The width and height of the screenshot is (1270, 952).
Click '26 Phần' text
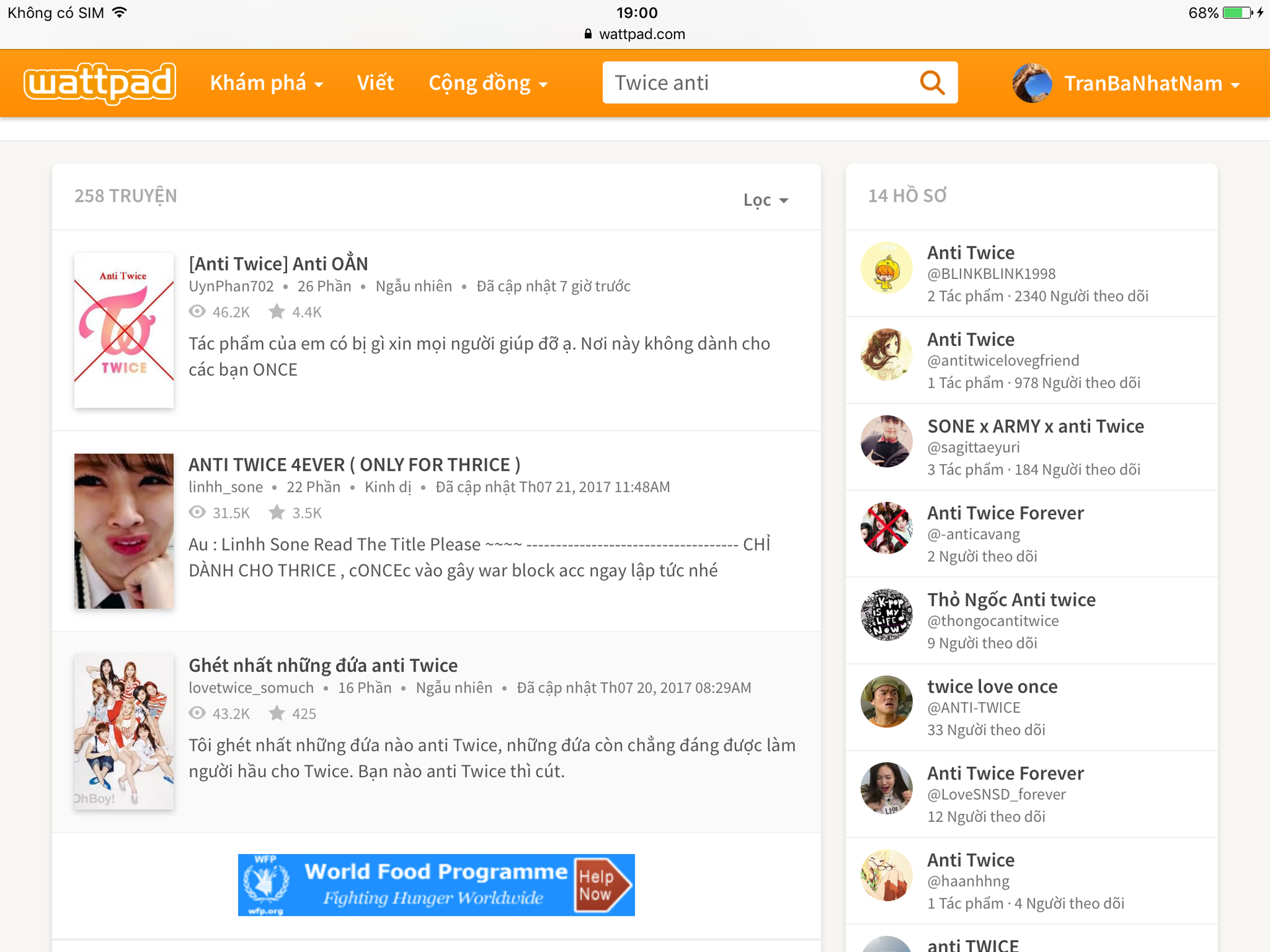pos(324,286)
